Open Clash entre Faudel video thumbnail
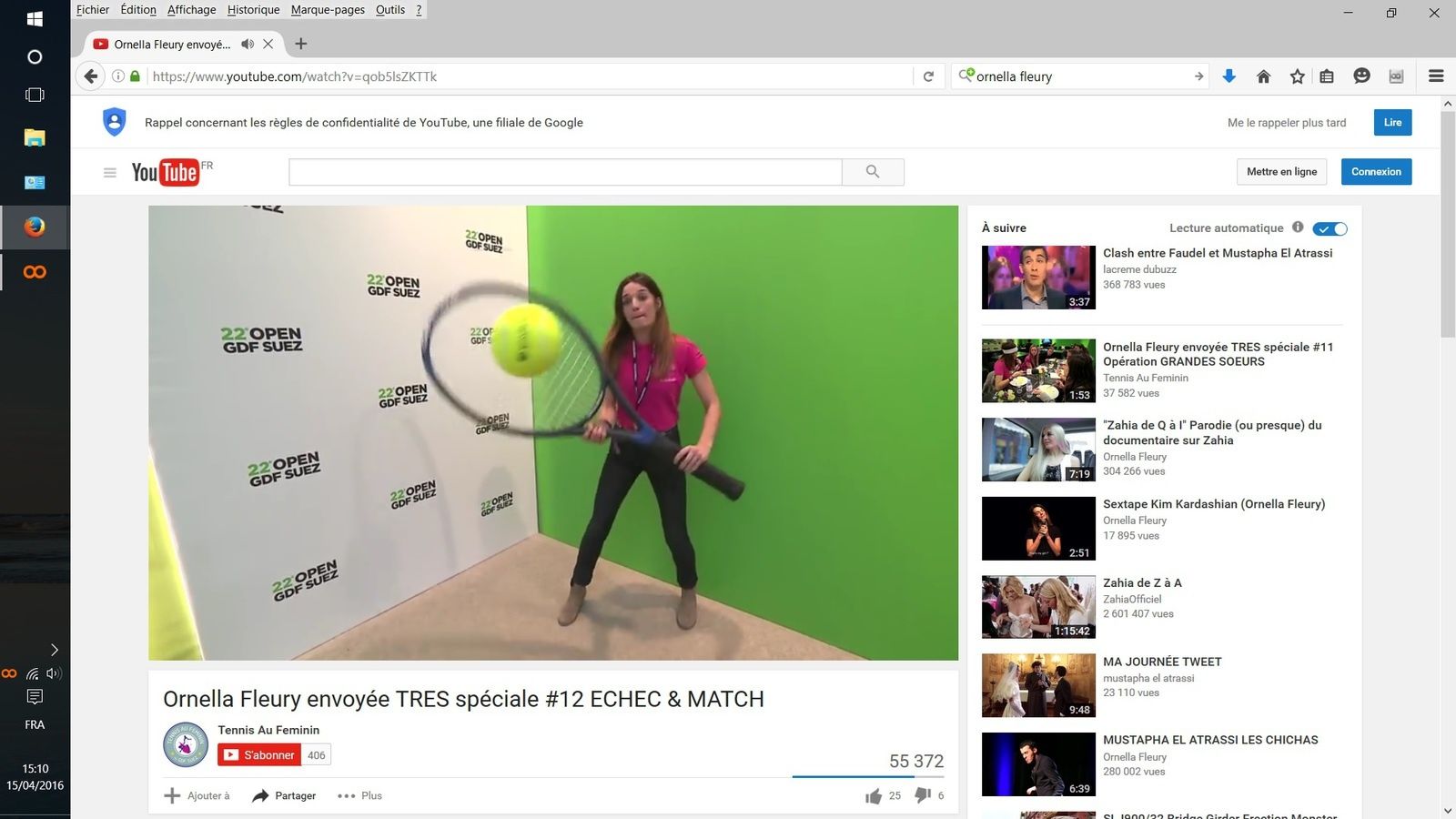 1038,278
